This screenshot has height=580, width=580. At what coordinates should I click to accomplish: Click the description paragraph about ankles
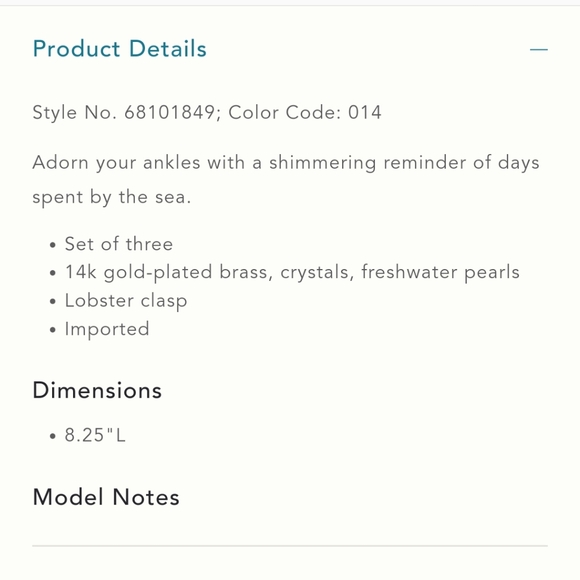[286, 180]
